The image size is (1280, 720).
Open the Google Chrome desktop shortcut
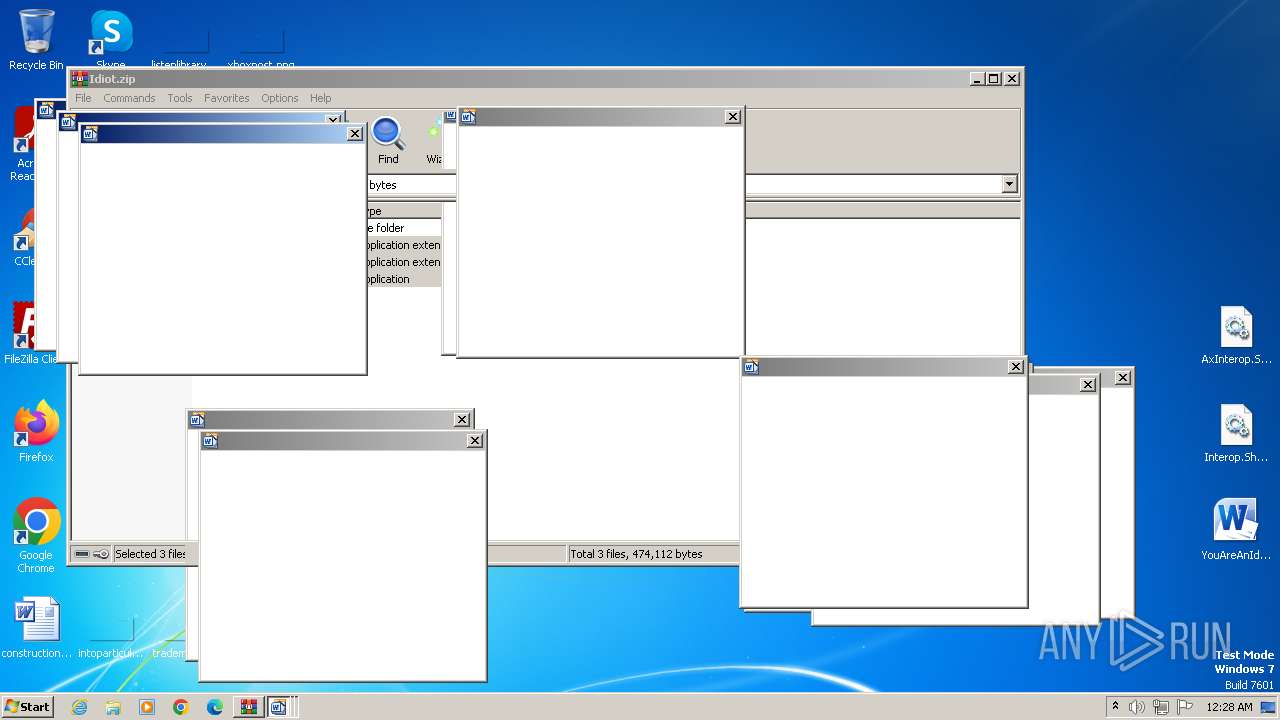point(36,536)
